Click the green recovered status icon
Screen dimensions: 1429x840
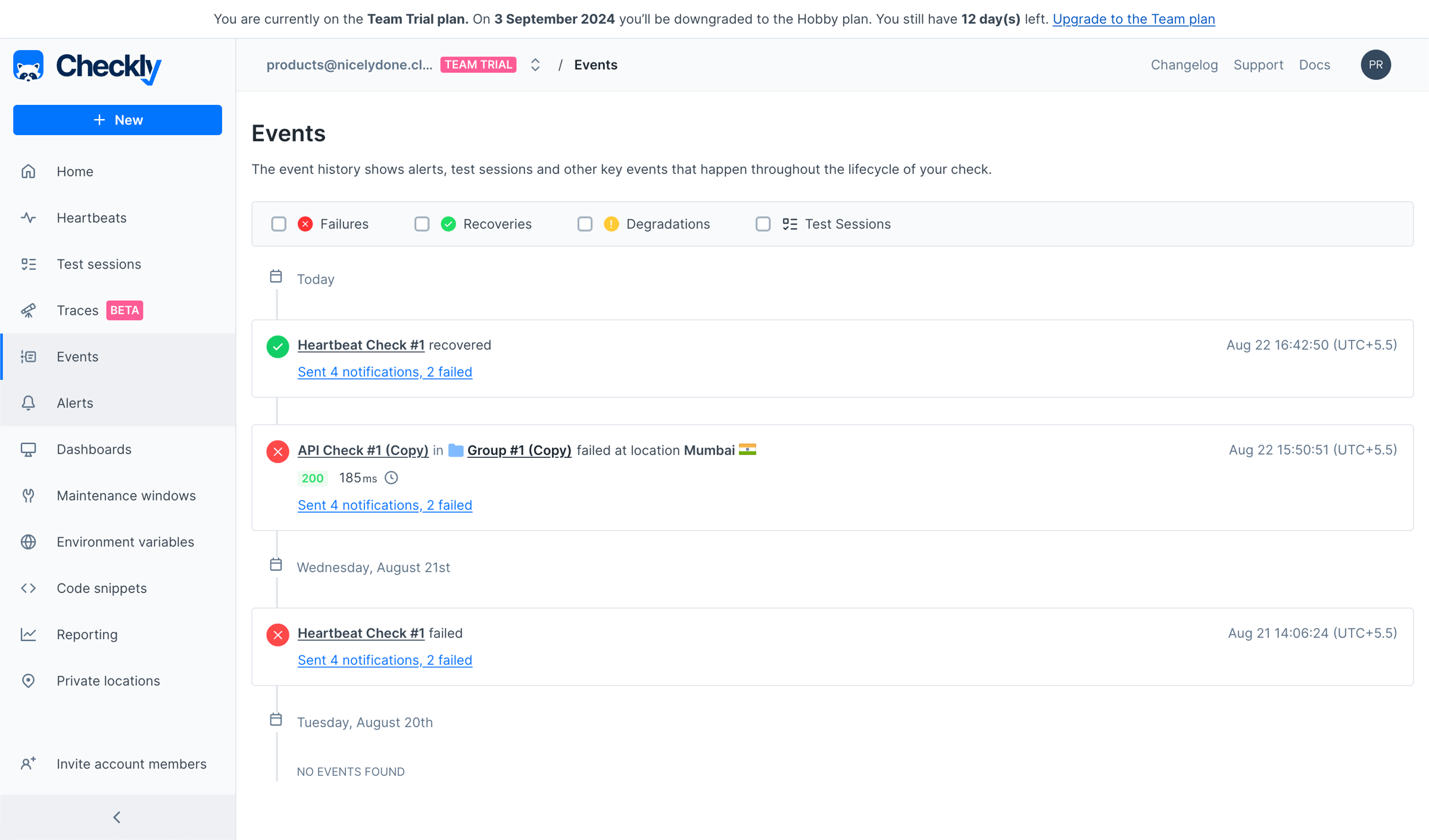point(277,346)
